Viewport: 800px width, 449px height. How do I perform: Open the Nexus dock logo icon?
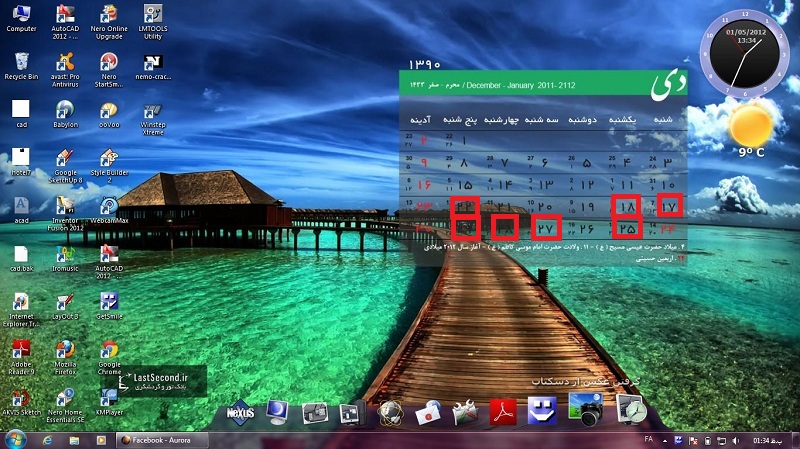pyautogui.click(x=238, y=410)
